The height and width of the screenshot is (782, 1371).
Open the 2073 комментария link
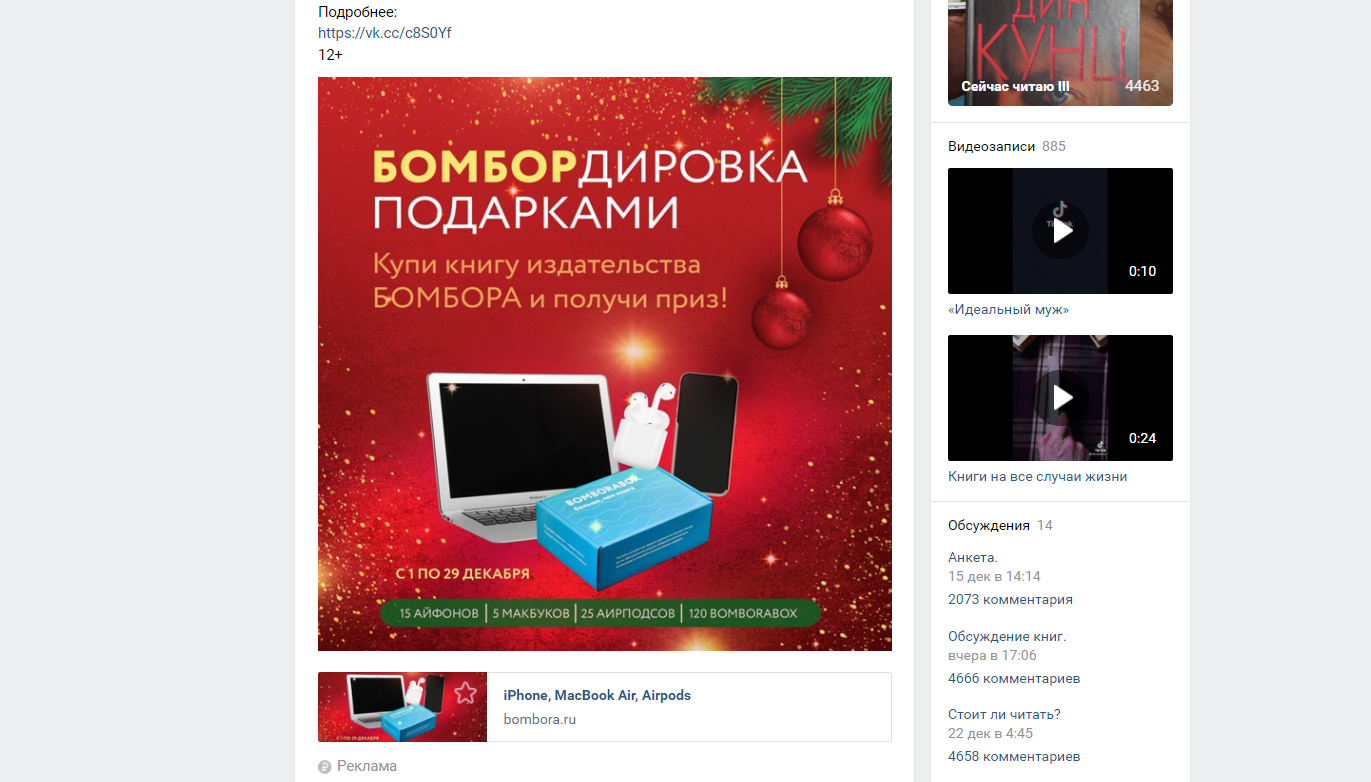click(1010, 599)
